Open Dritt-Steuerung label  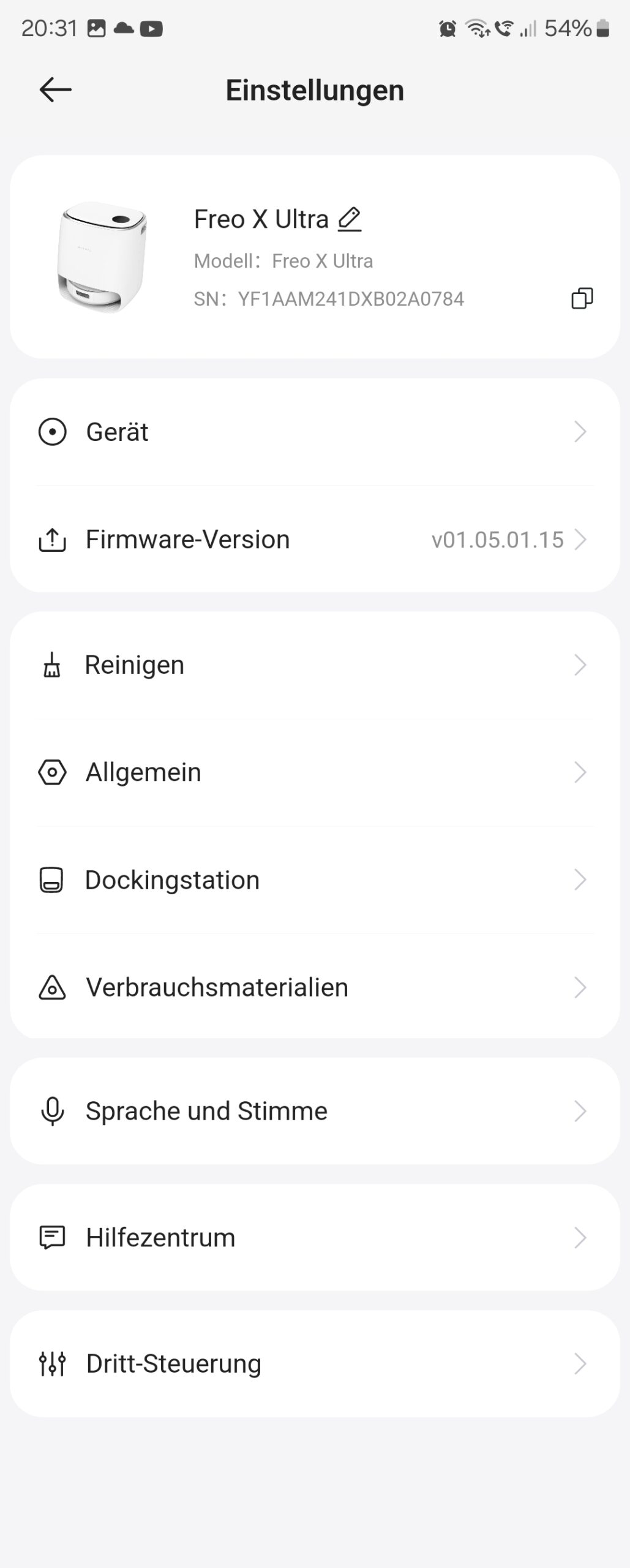174,1363
